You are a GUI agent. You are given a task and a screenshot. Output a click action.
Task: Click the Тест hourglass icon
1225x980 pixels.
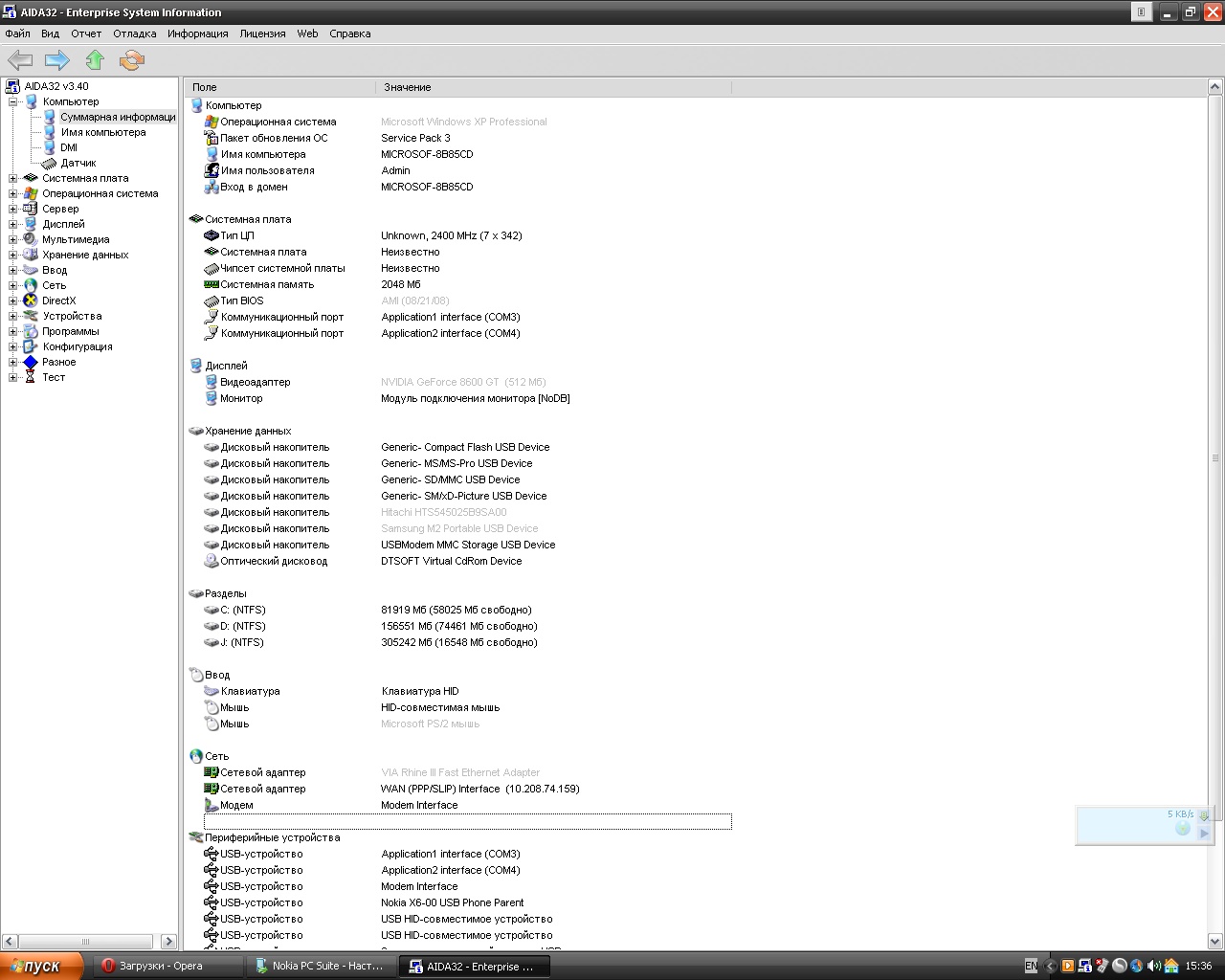31,377
